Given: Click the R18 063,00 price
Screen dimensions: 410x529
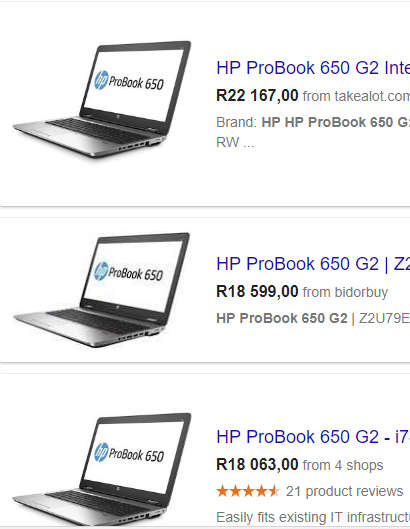Looking at the screenshot, I should click(257, 465).
